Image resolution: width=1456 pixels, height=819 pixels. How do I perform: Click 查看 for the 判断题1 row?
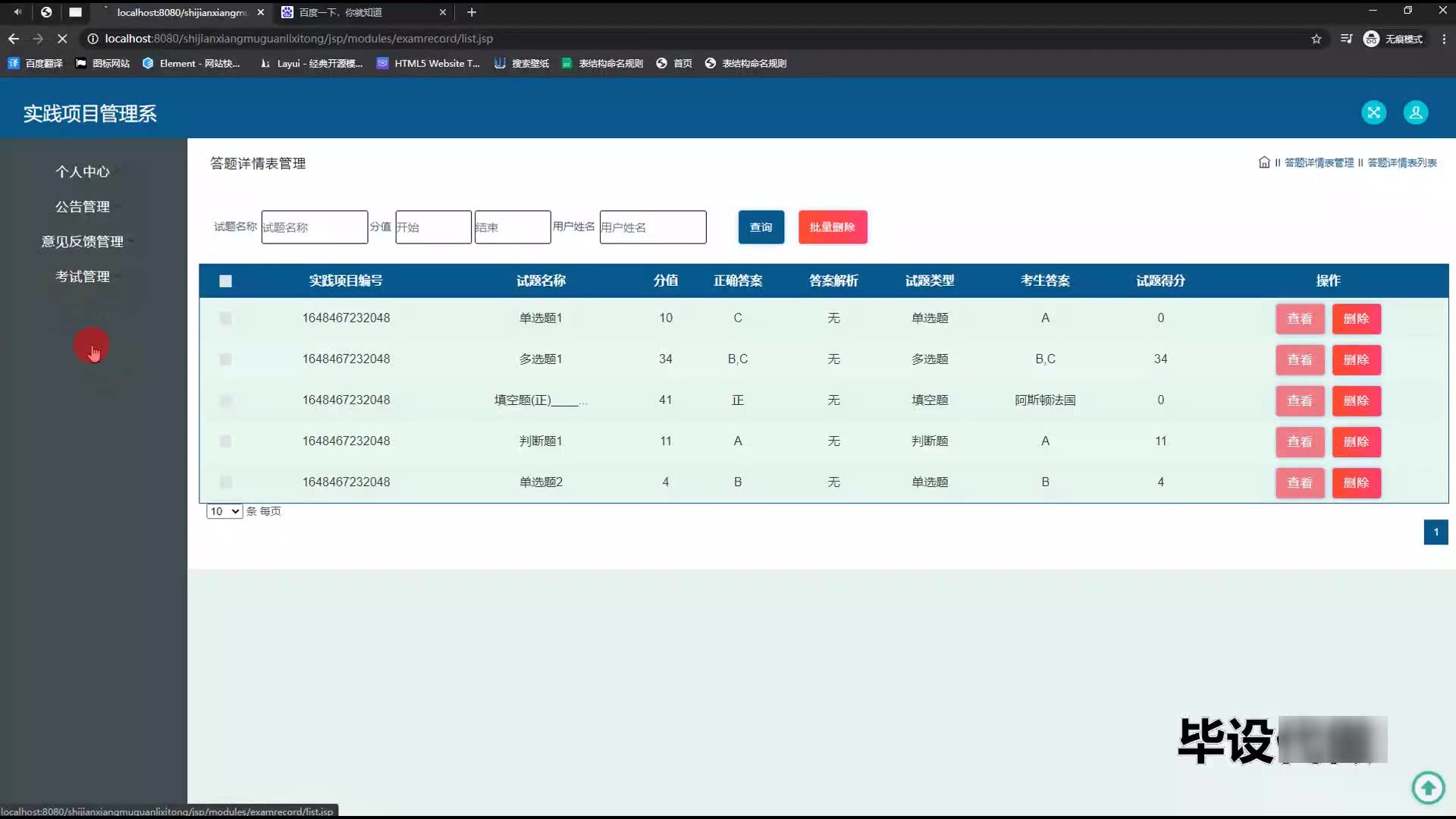click(x=1300, y=442)
